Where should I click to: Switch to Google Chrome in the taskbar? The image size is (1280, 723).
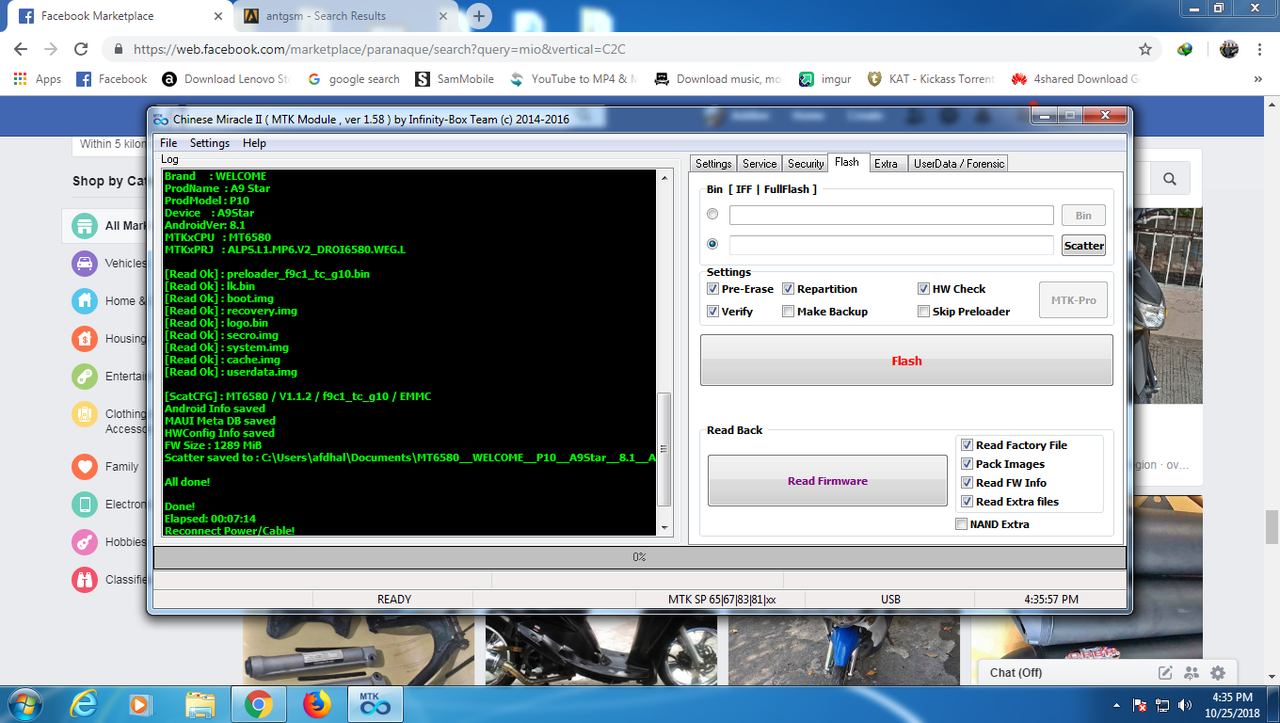(x=259, y=705)
